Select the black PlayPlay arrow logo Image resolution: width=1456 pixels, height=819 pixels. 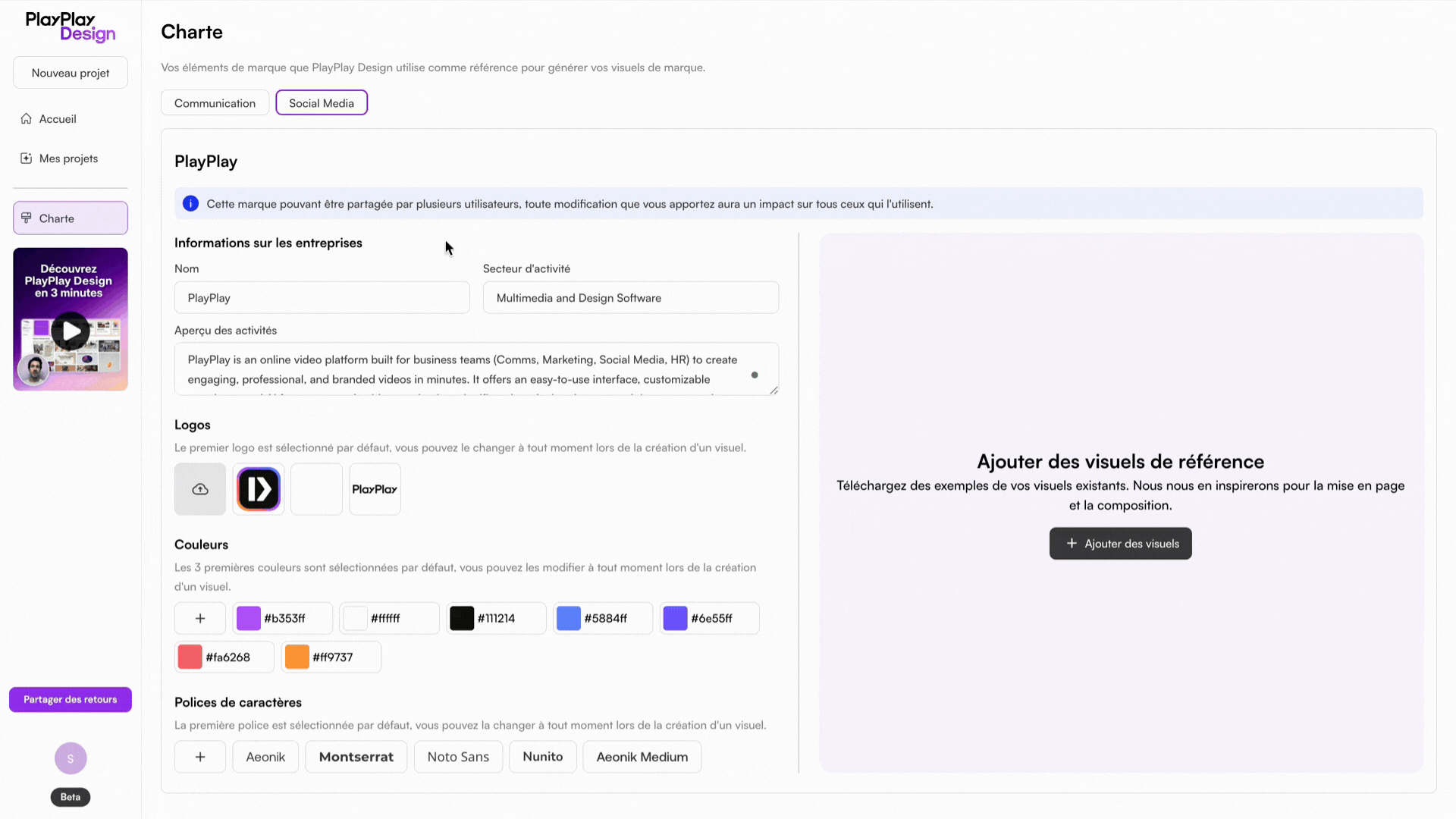pyautogui.click(x=259, y=489)
